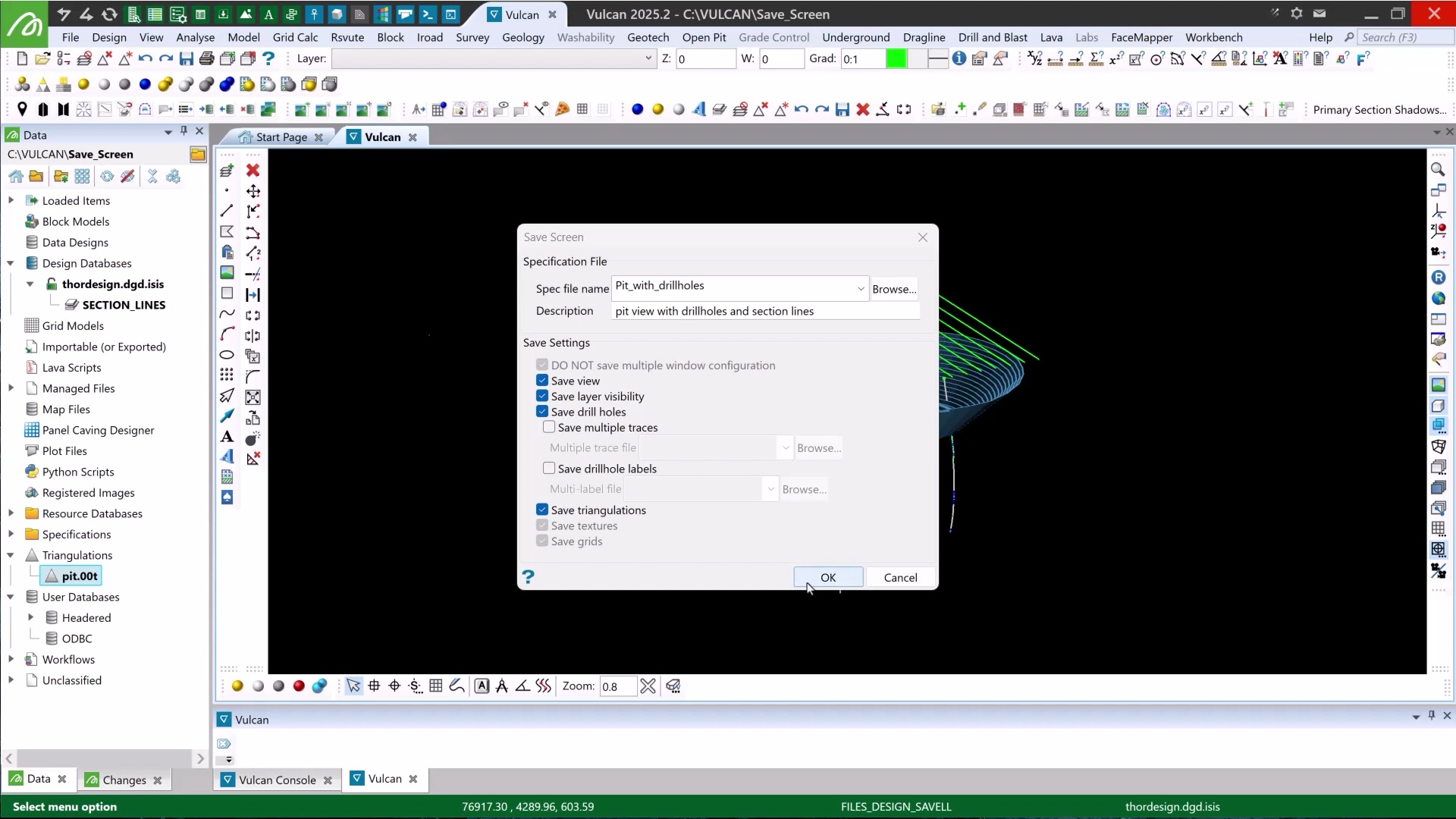Open the Layer dropdown in the toolbar

click(648, 58)
